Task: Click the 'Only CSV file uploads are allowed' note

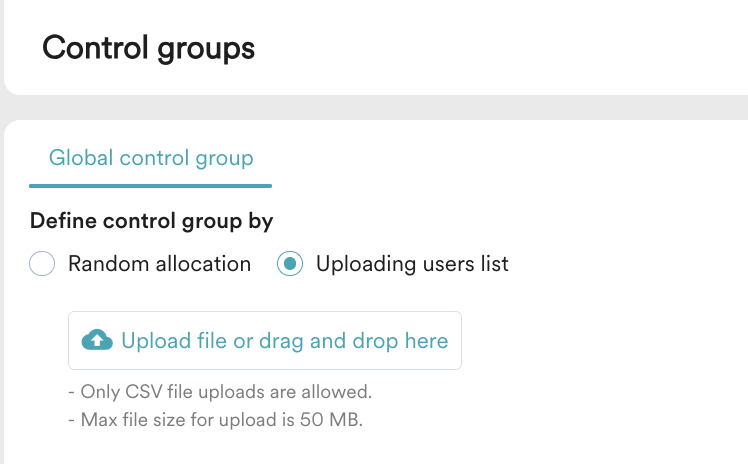Action: (x=220, y=391)
